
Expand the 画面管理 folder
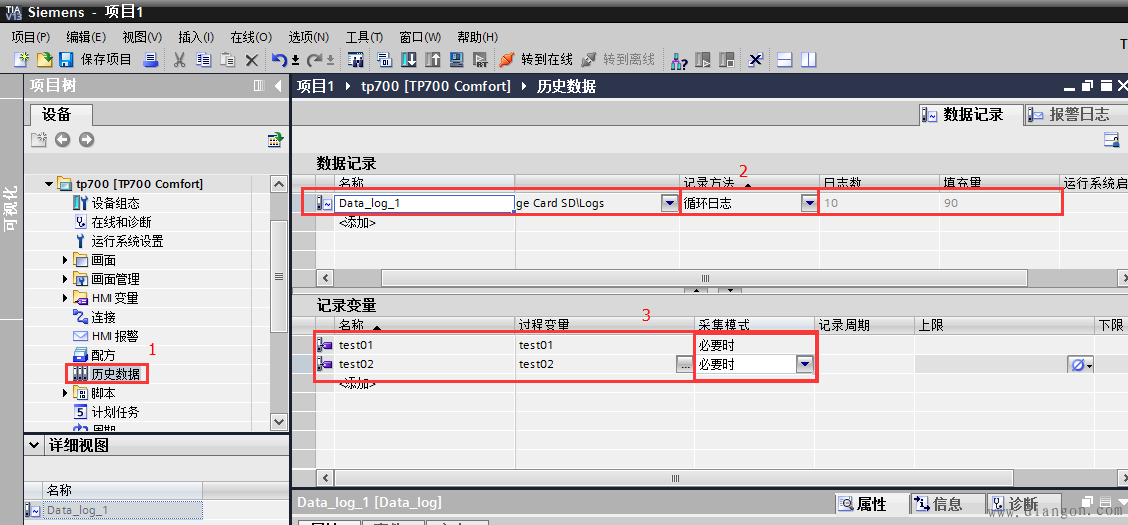click(65, 279)
